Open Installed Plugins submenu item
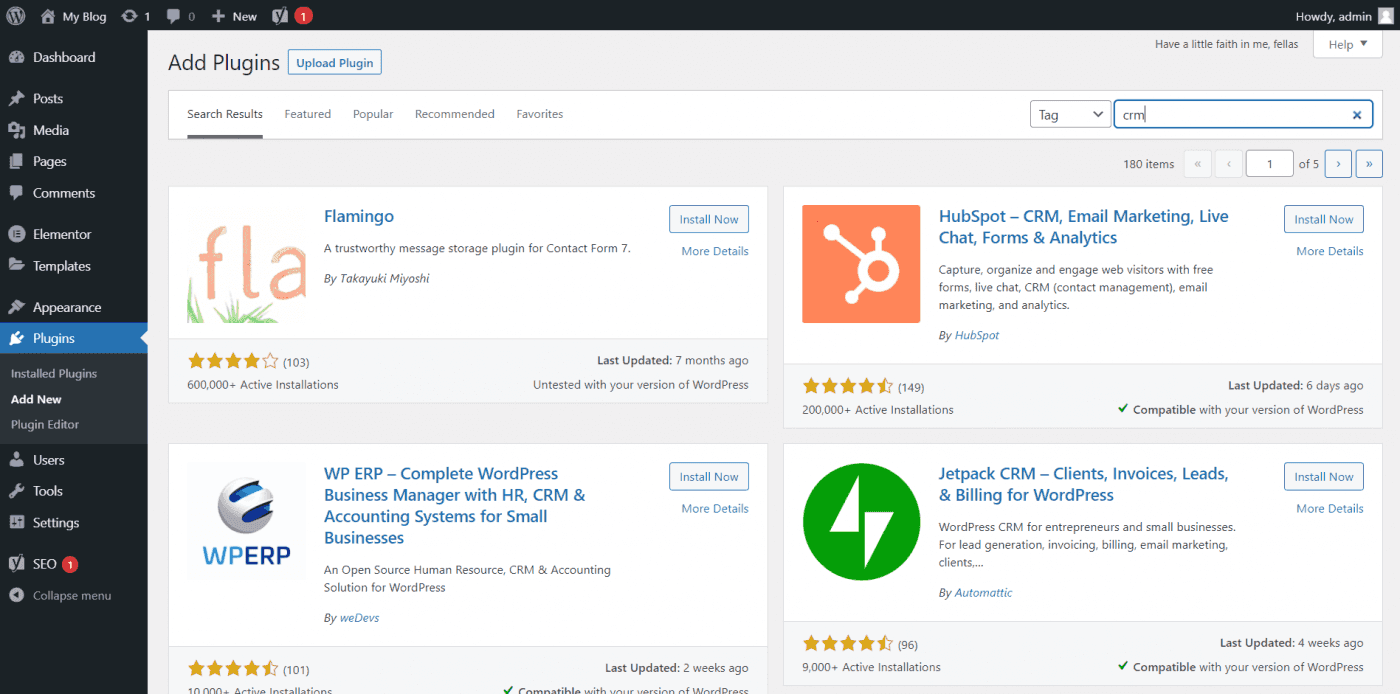Screen dimensions: 1400x694 54,374
